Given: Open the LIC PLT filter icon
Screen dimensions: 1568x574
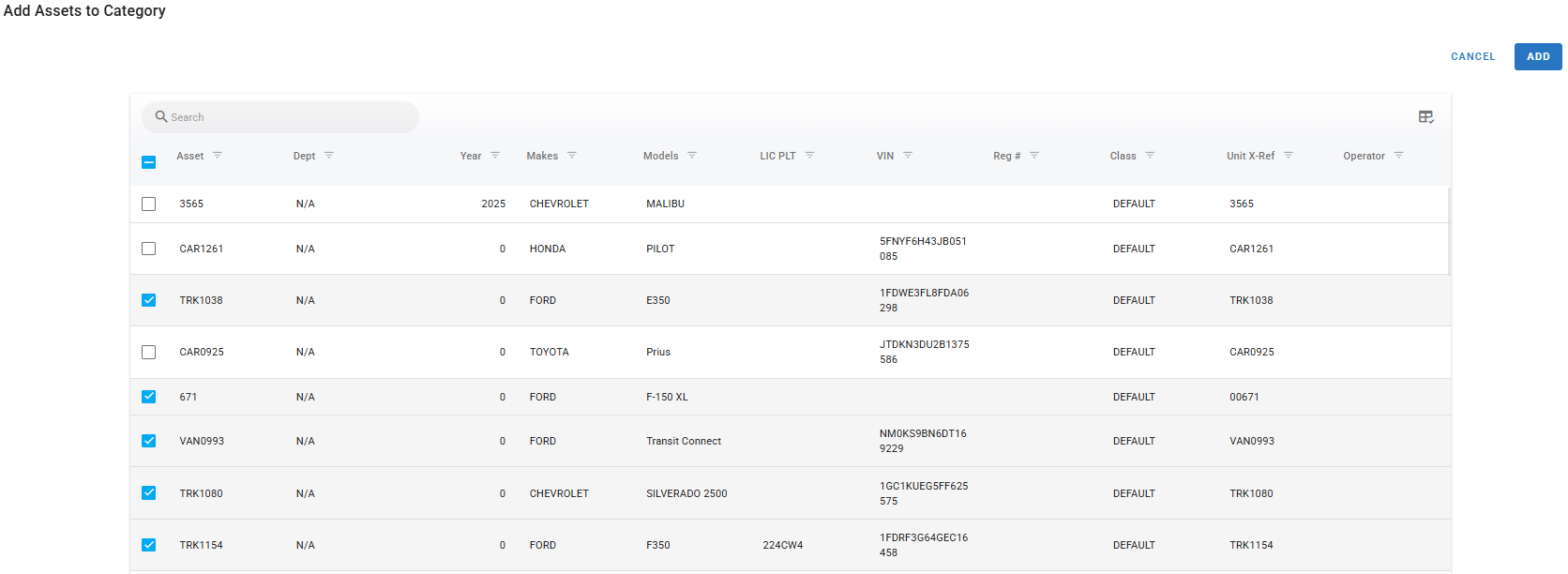Looking at the screenshot, I should (809, 156).
